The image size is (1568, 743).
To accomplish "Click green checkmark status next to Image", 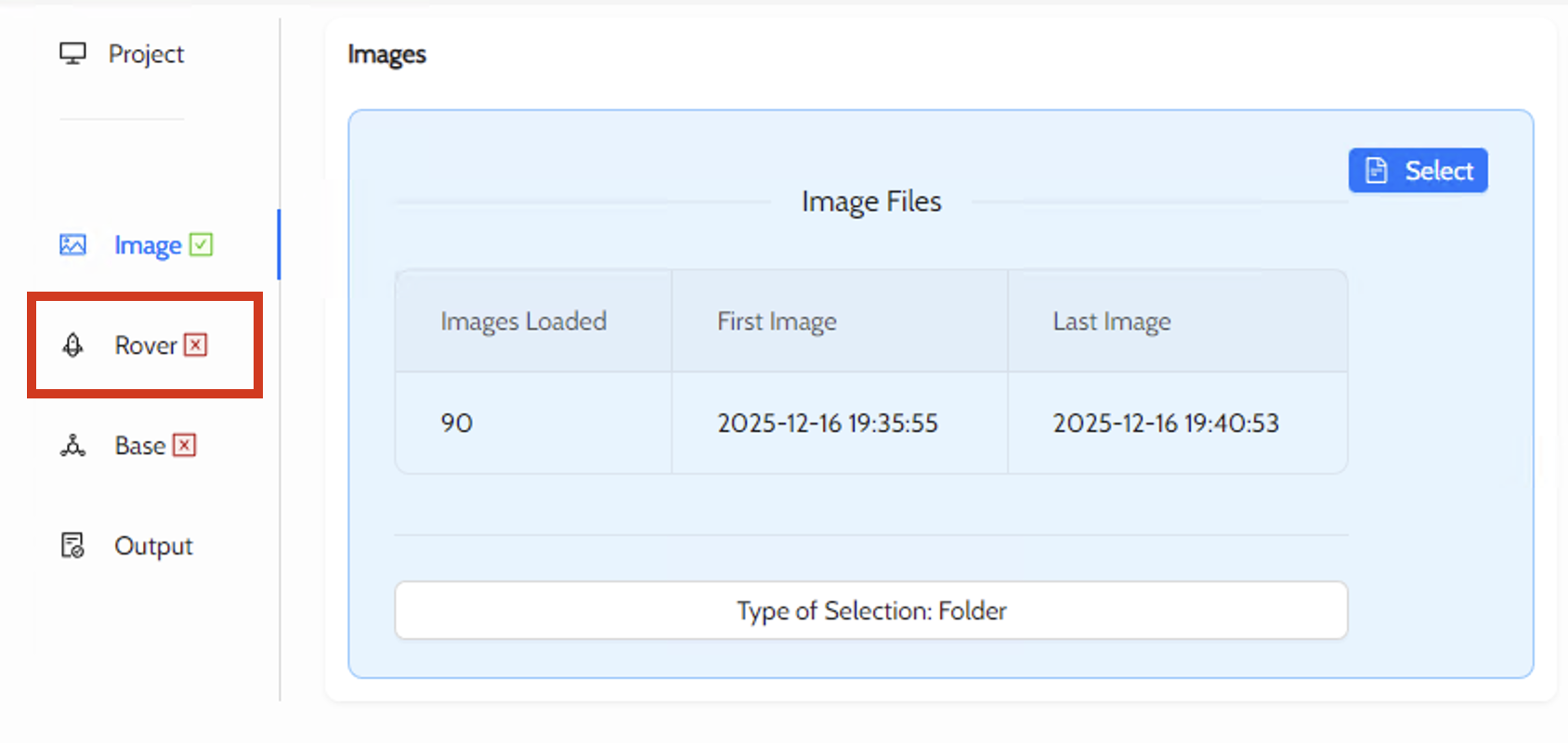I will pyautogui.click(x=201, y=244).
